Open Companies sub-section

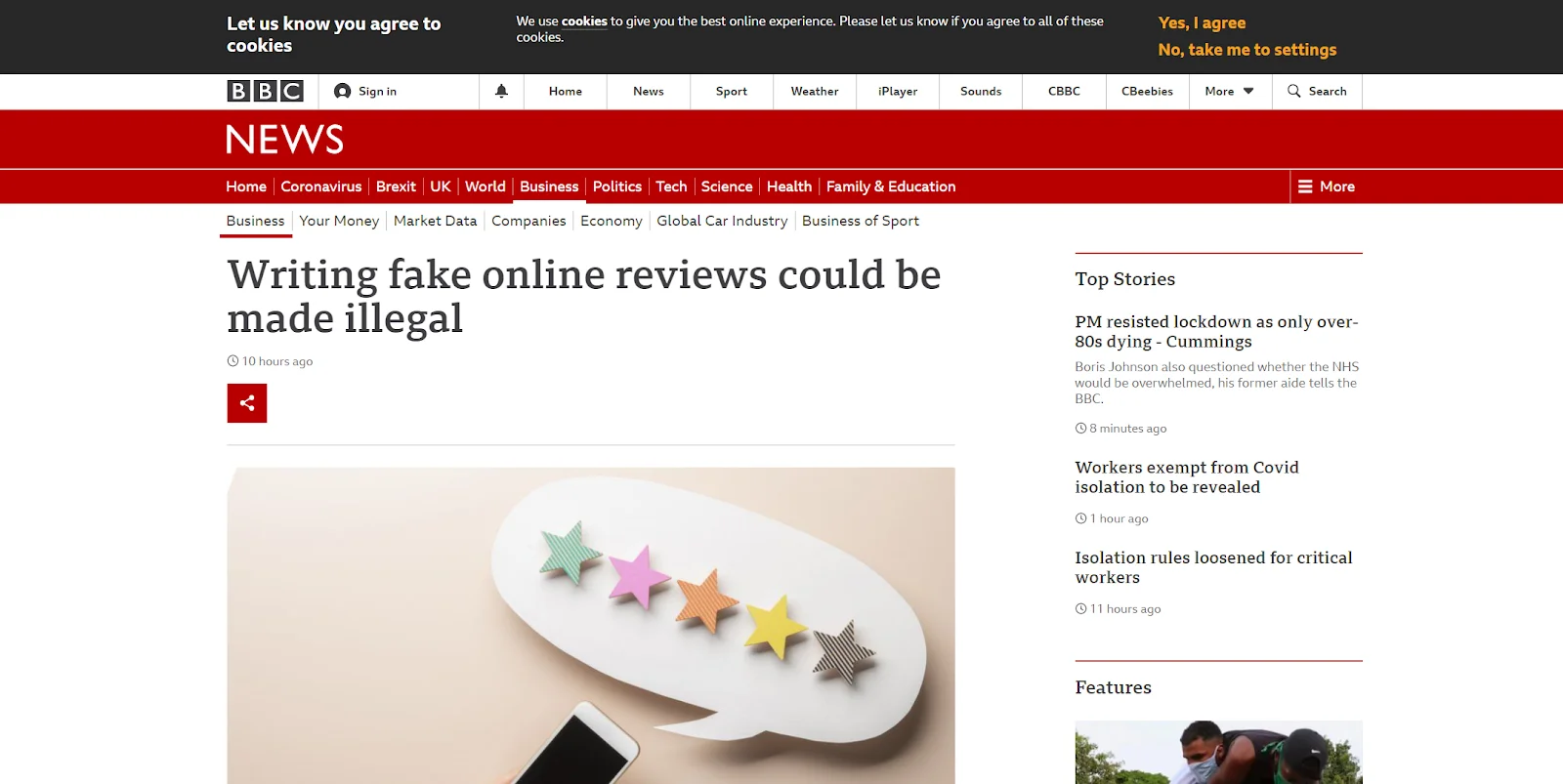click(x=528, y=221)
